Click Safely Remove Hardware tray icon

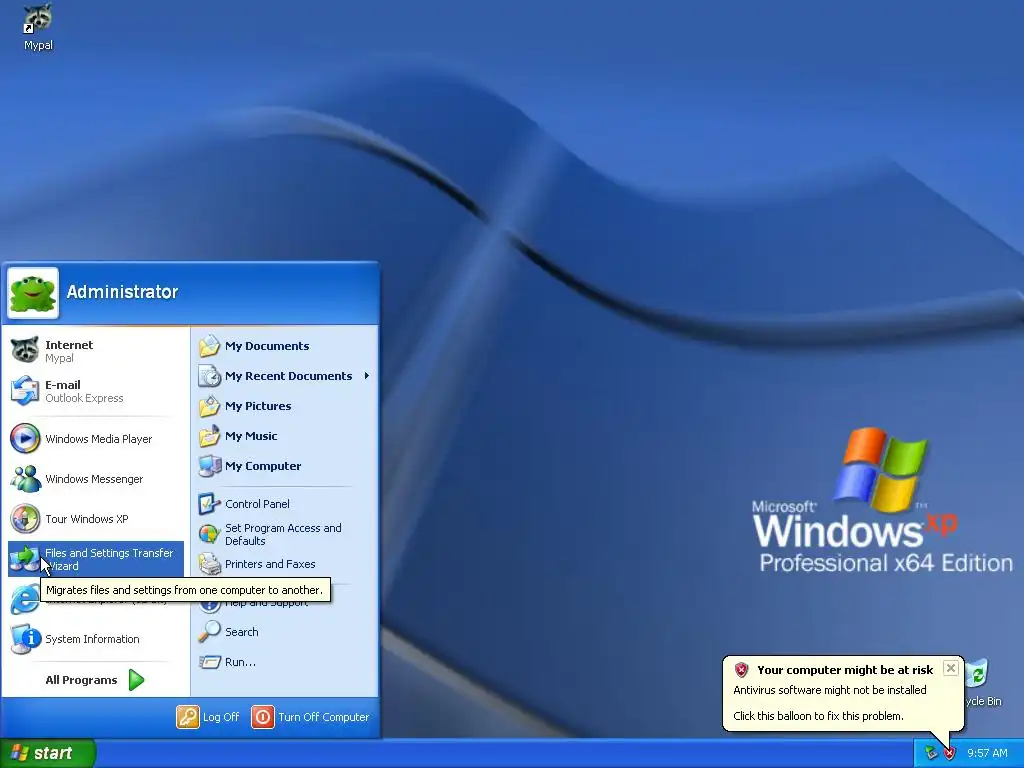[x=931, y=753]
